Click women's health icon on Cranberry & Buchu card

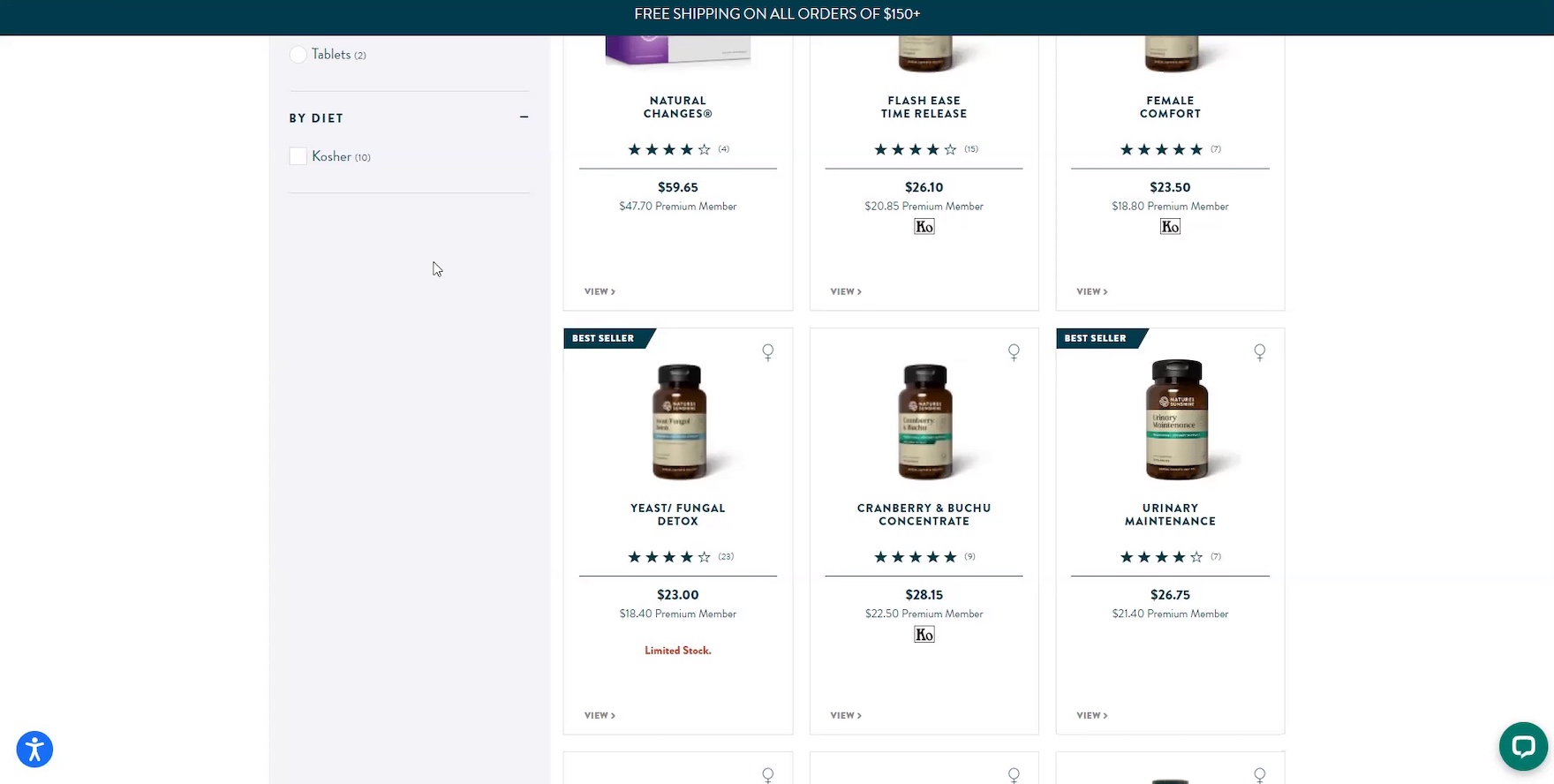[x=1014, y=352]
